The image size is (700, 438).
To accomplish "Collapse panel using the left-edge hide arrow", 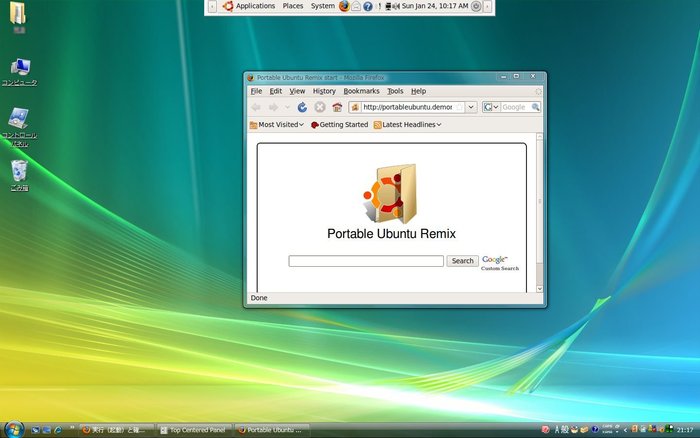I will point(212,6).
